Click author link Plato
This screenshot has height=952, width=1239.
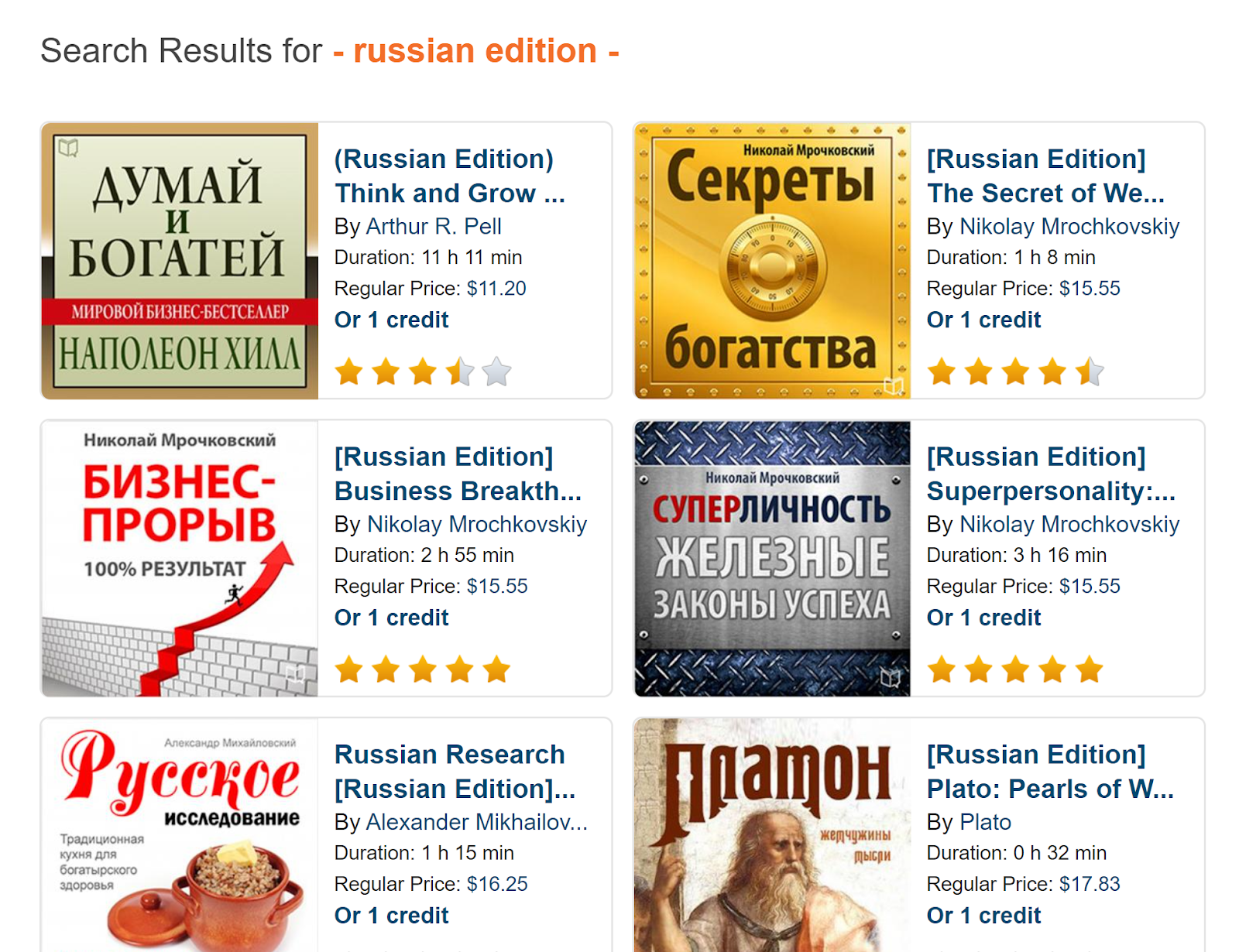point(985,822)
